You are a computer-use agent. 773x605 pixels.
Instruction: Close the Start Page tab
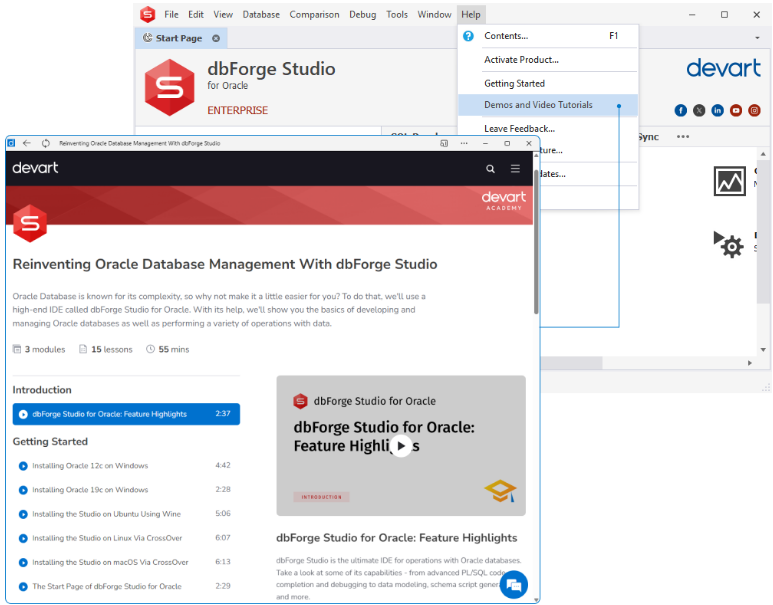(x=216, y=38)
